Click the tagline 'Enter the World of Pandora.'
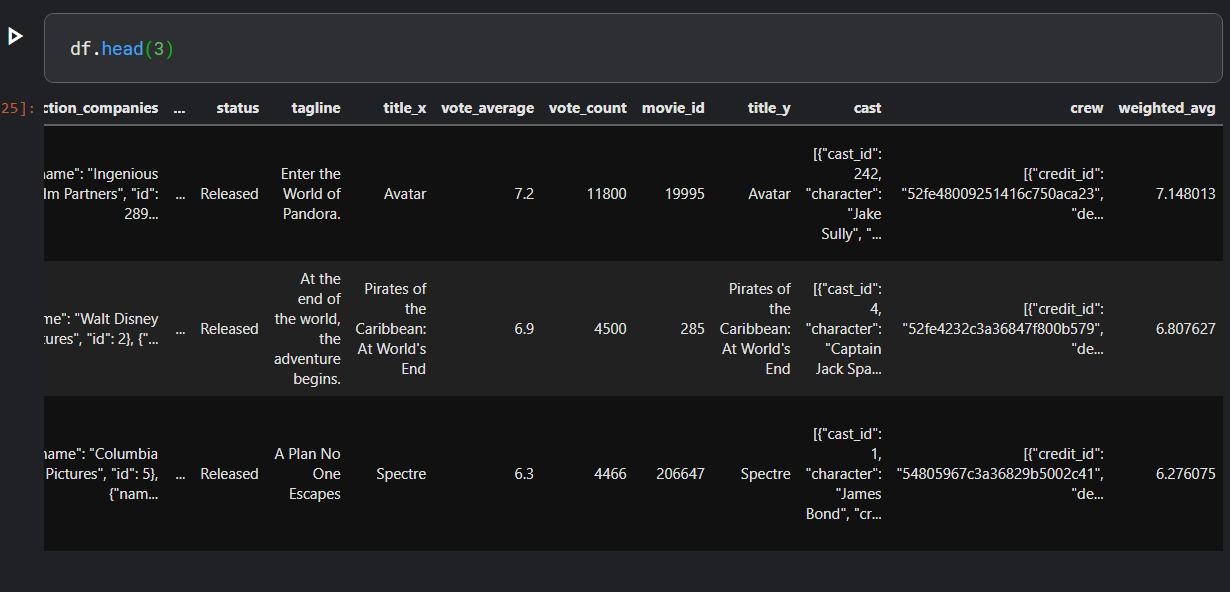The image size is (1230, 592). pos(311,194)
